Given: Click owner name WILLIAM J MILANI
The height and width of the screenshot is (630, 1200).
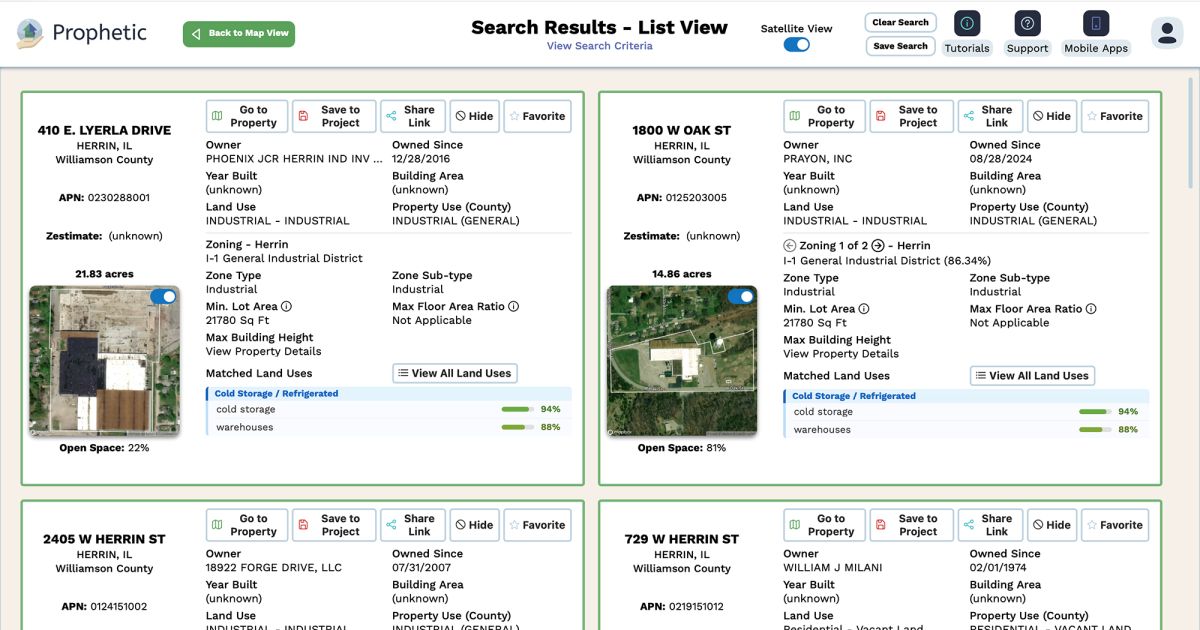Looking at the screenshot, I should click(833, 568).
